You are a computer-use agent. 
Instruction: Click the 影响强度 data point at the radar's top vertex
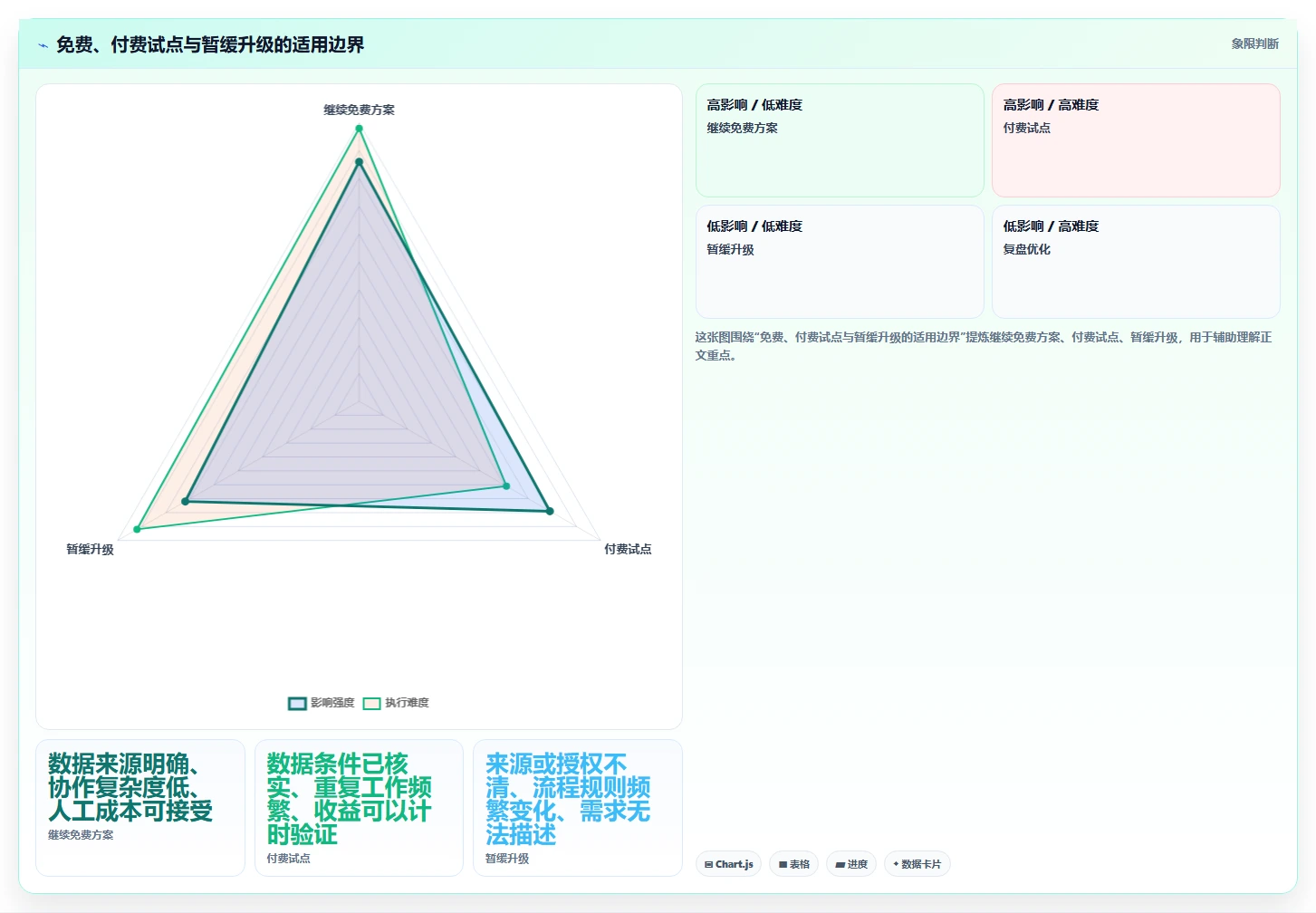click(x=359, y=162)
